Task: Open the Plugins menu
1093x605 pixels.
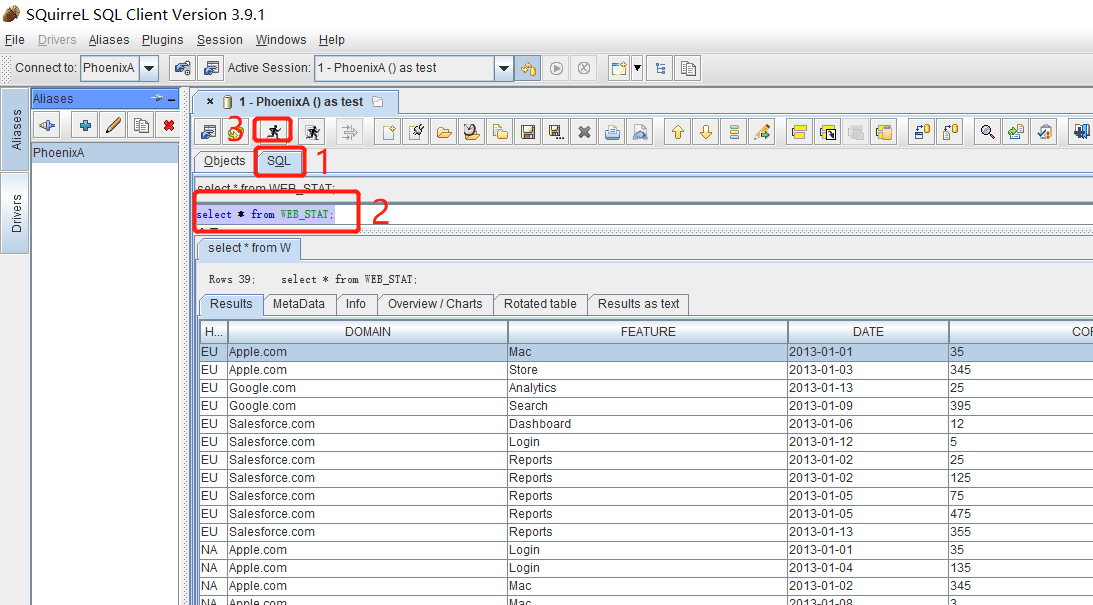Action: click(x=162, y=40)
